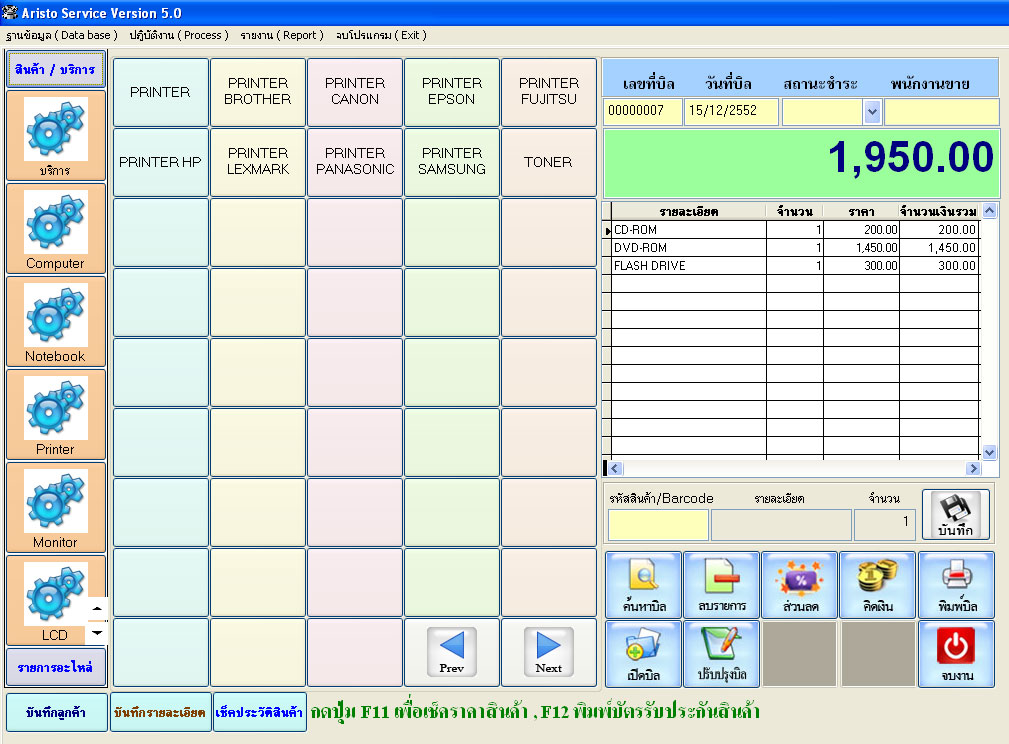Select the DVD-ROM row in item list

click(x=688, y=247)
